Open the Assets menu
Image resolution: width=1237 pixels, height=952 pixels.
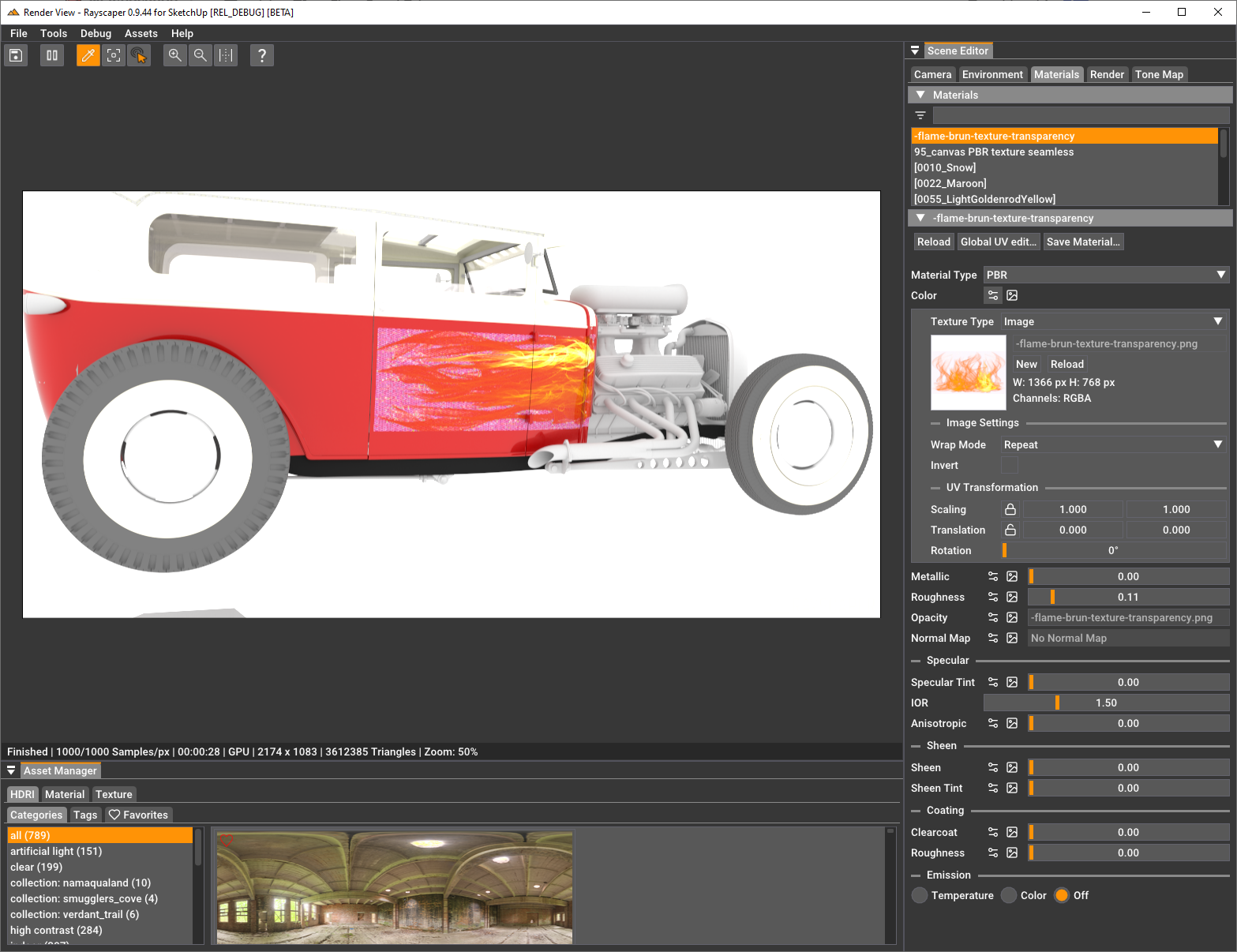click(141, 33)
